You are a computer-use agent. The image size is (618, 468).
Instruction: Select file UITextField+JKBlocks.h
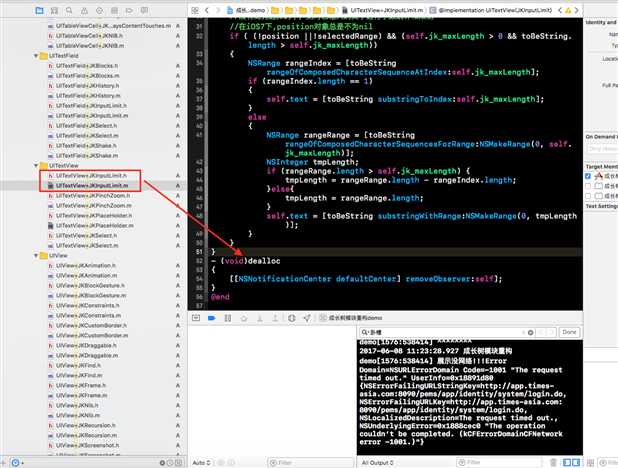(87, 65)
